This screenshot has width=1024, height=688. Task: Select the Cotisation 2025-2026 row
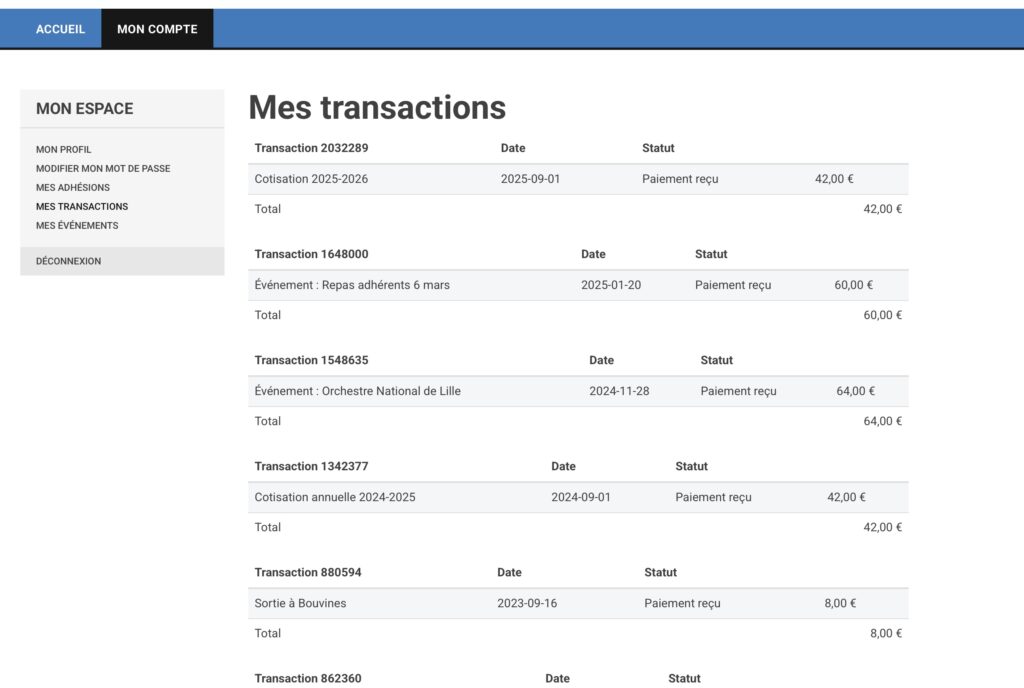[x=308, y=179]
